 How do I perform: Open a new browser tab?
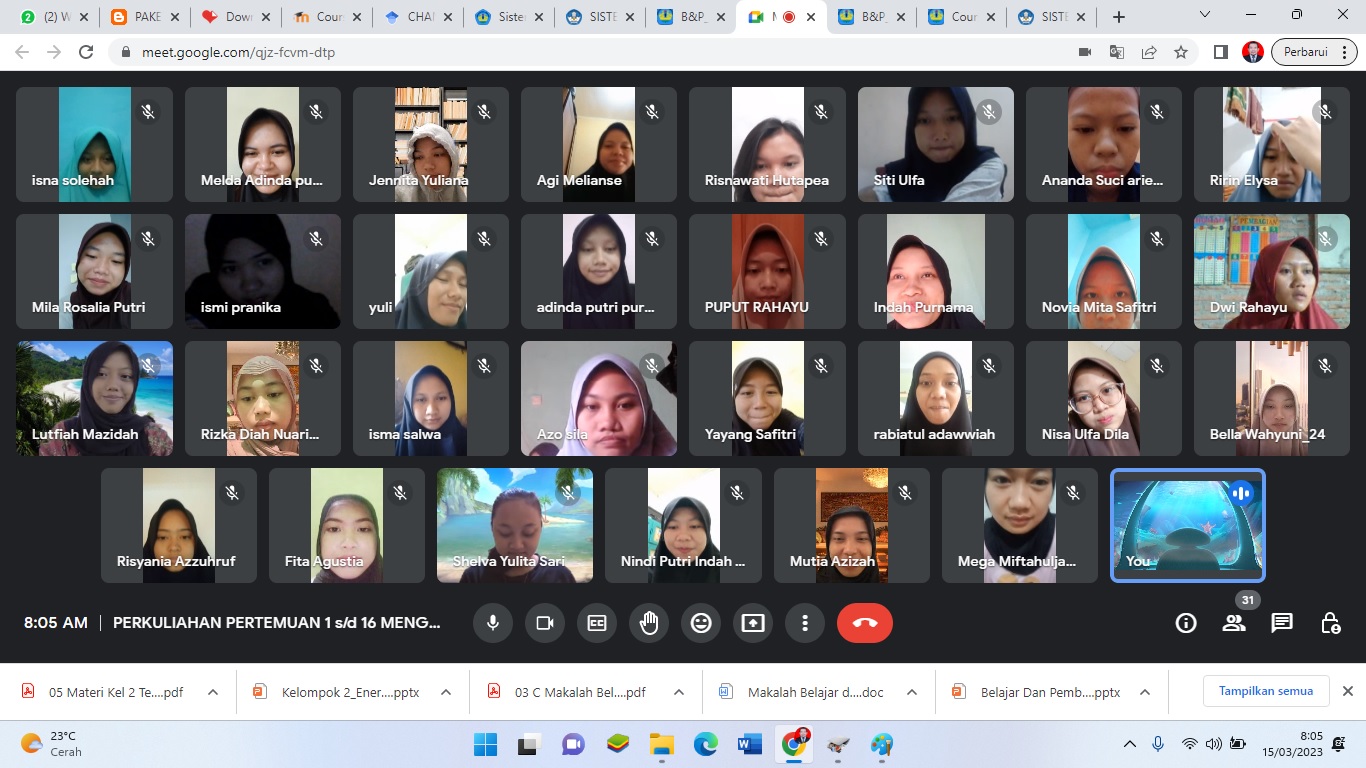pyautogui.click(x=1119, y=17)
